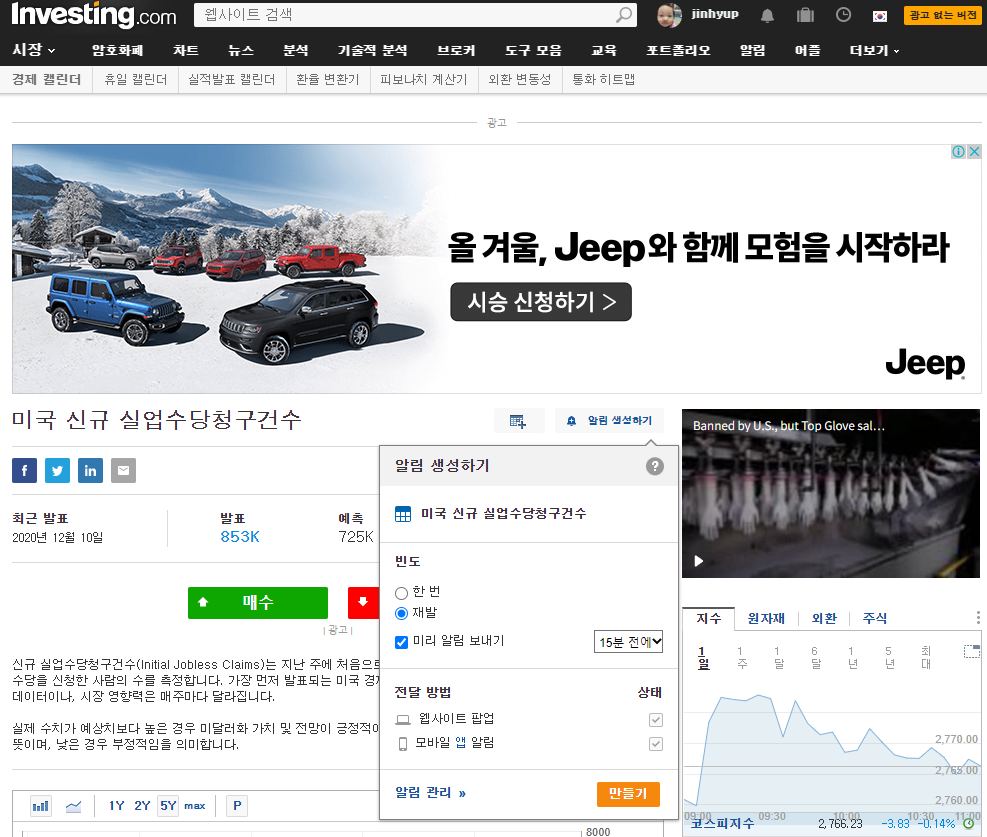Open 실적발표 캘린더 submenu
Image resolution: width=987 pixels, height=837 pixels.
coord(232,79)
